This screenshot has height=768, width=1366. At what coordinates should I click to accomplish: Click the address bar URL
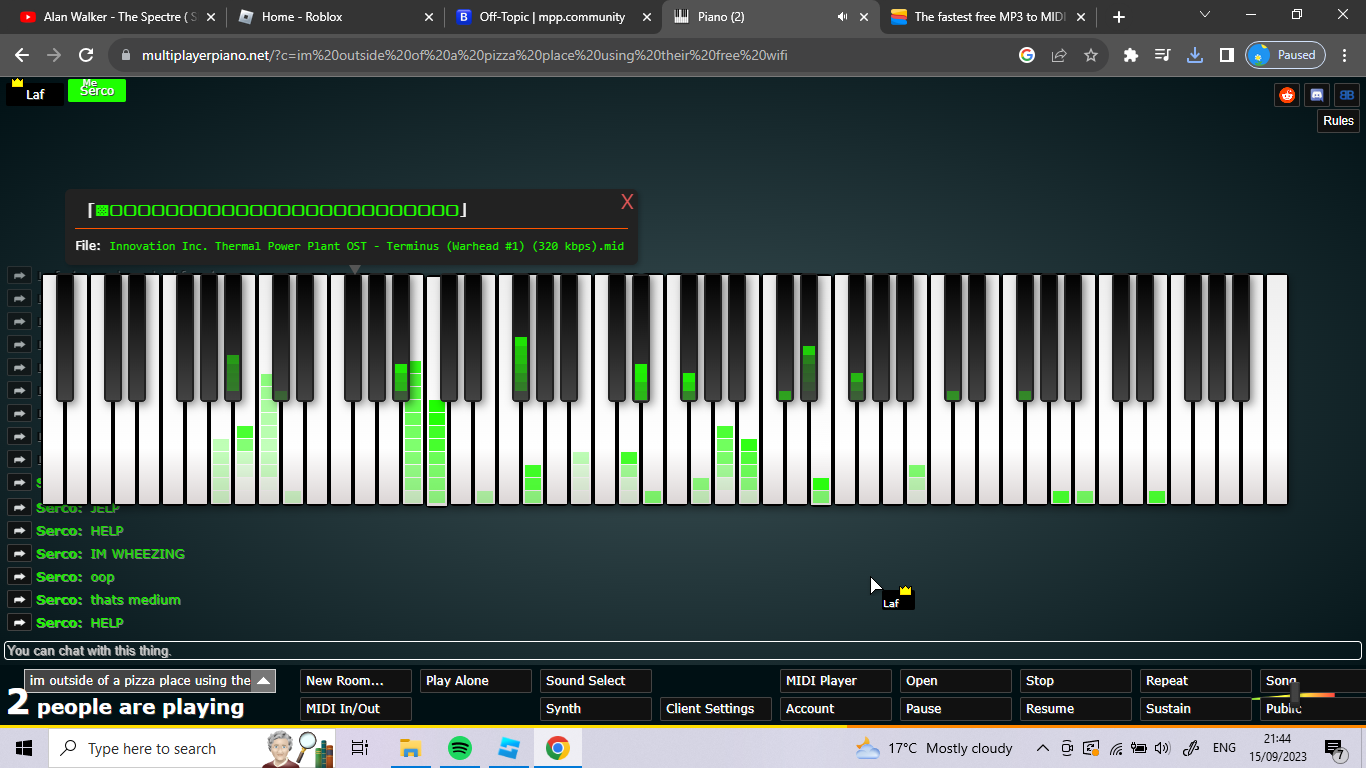pyautogui.click(x=465, y=55)
